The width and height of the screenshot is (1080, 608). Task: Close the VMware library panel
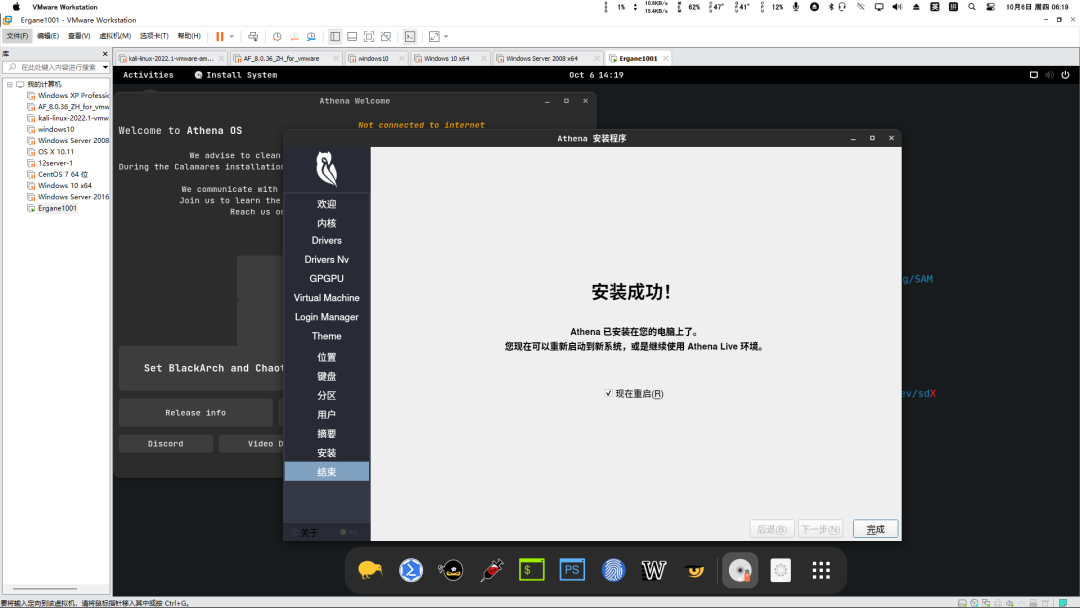[105, 54]
